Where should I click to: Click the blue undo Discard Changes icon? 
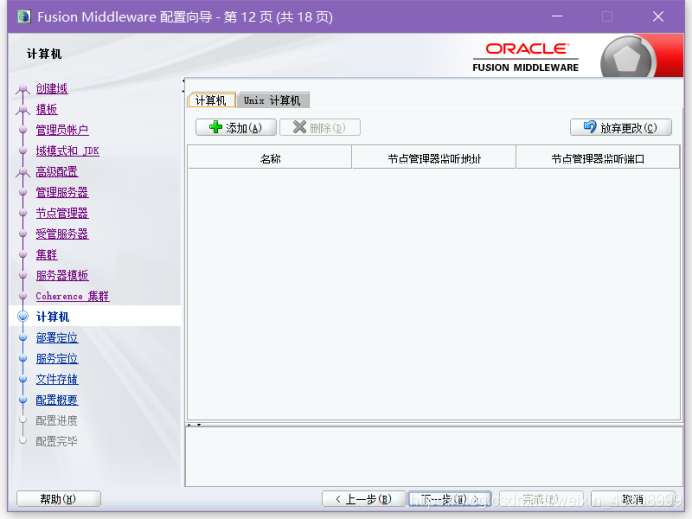click(590, 127)
